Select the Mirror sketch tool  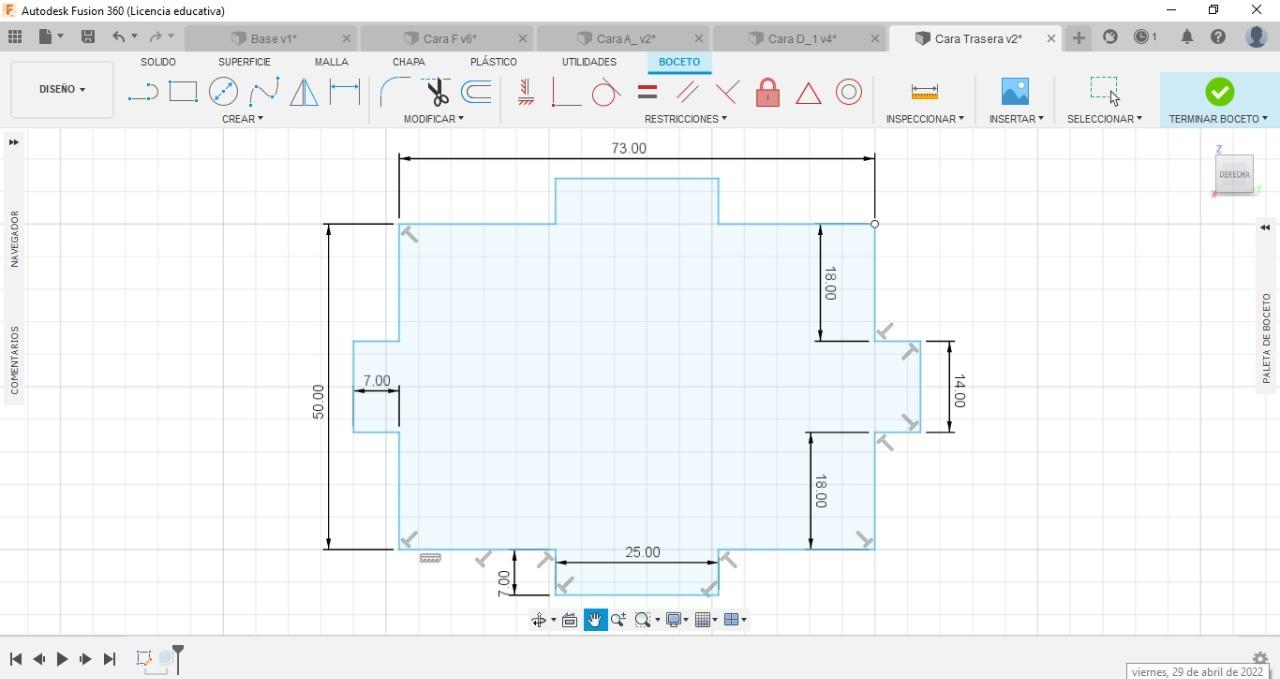tap(304, 92)
